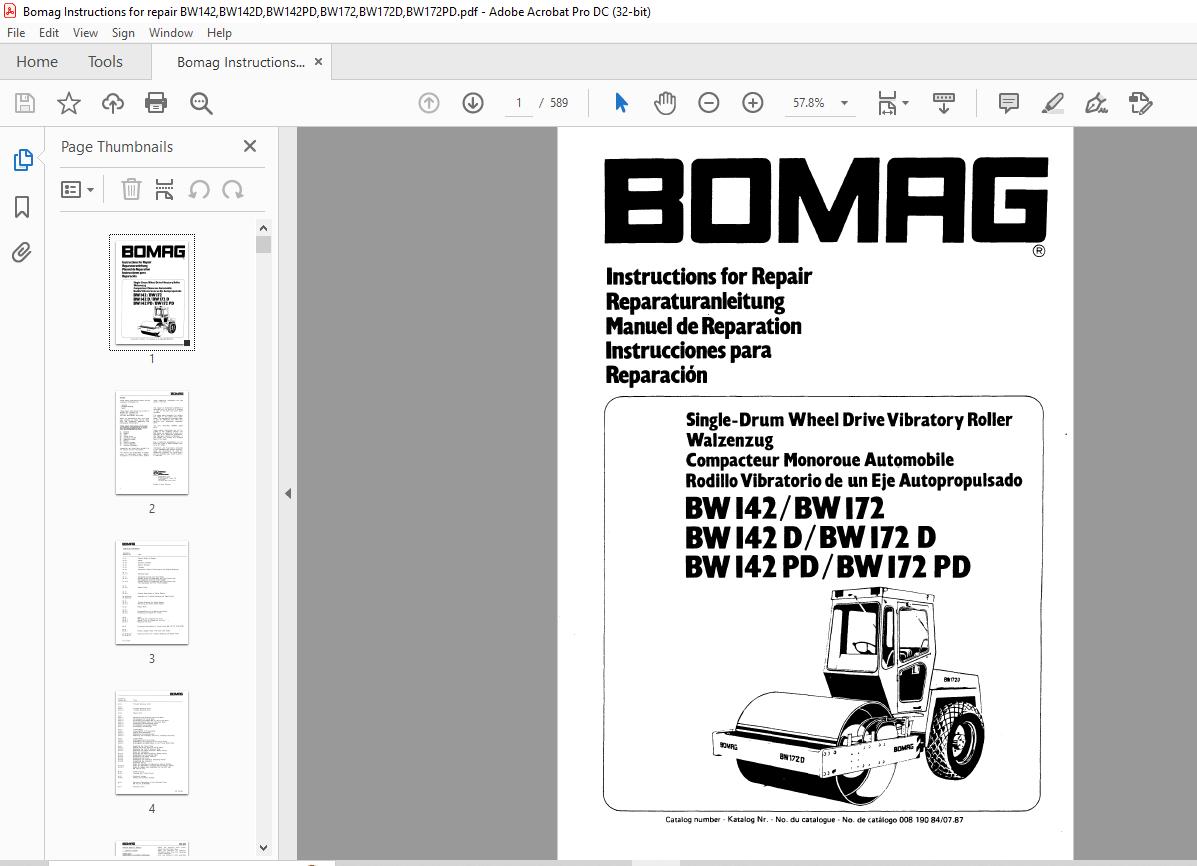This screenshot has width=1197, height=866.
Task: Zoom in with plus button
Action: coord(753,103)
